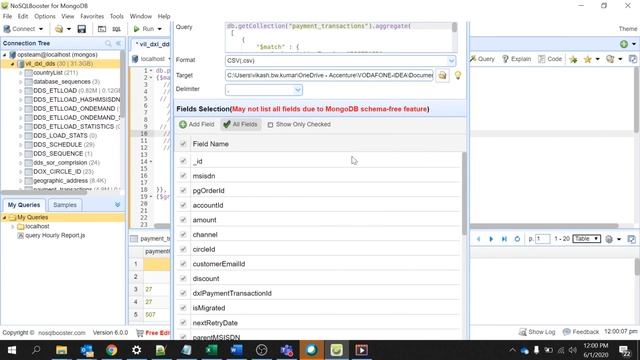Click the Query button in right toolbar
Viewport: 640px width, 360px height.
[x=482, y=59]
